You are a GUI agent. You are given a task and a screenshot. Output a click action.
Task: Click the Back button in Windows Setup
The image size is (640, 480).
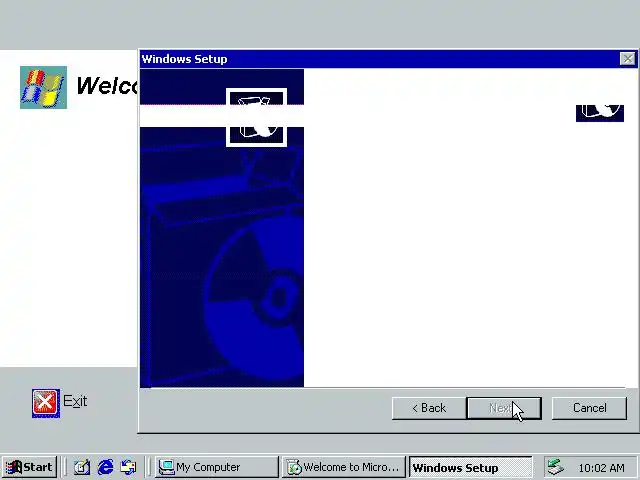[x=429, y=408]
